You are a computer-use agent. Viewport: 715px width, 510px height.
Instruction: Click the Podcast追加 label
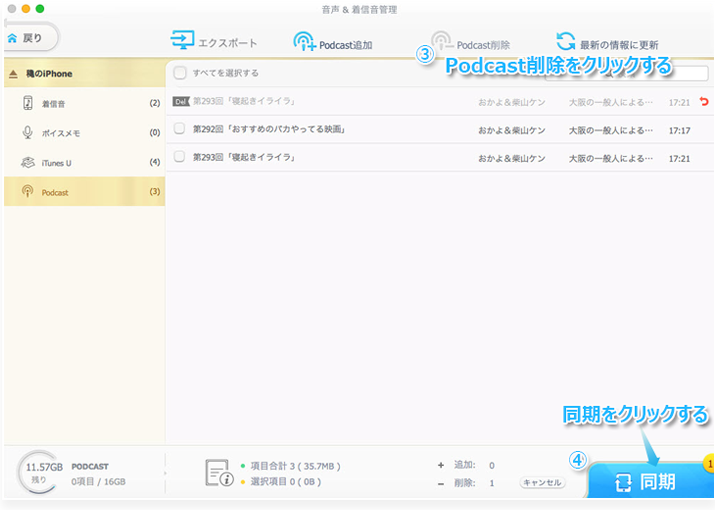click(346, 45)
